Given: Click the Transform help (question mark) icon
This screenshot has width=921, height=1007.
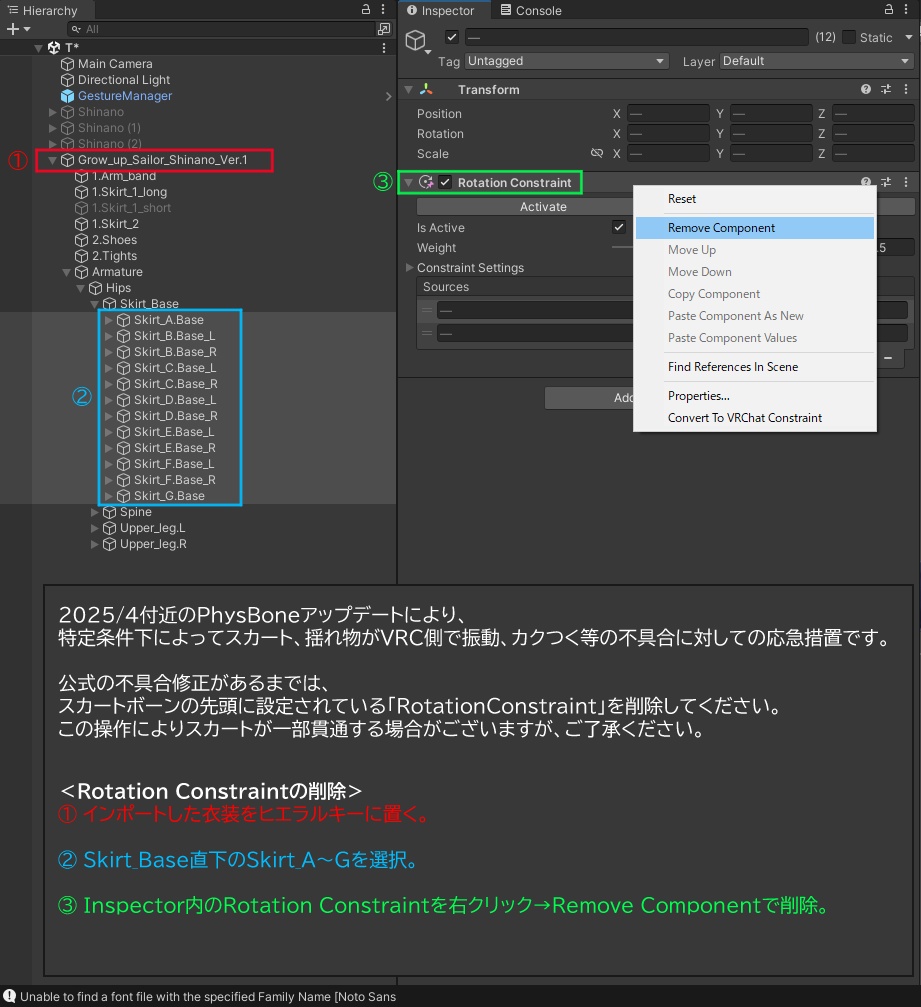Looking at the screenshot, I should (x=864, y=89).
